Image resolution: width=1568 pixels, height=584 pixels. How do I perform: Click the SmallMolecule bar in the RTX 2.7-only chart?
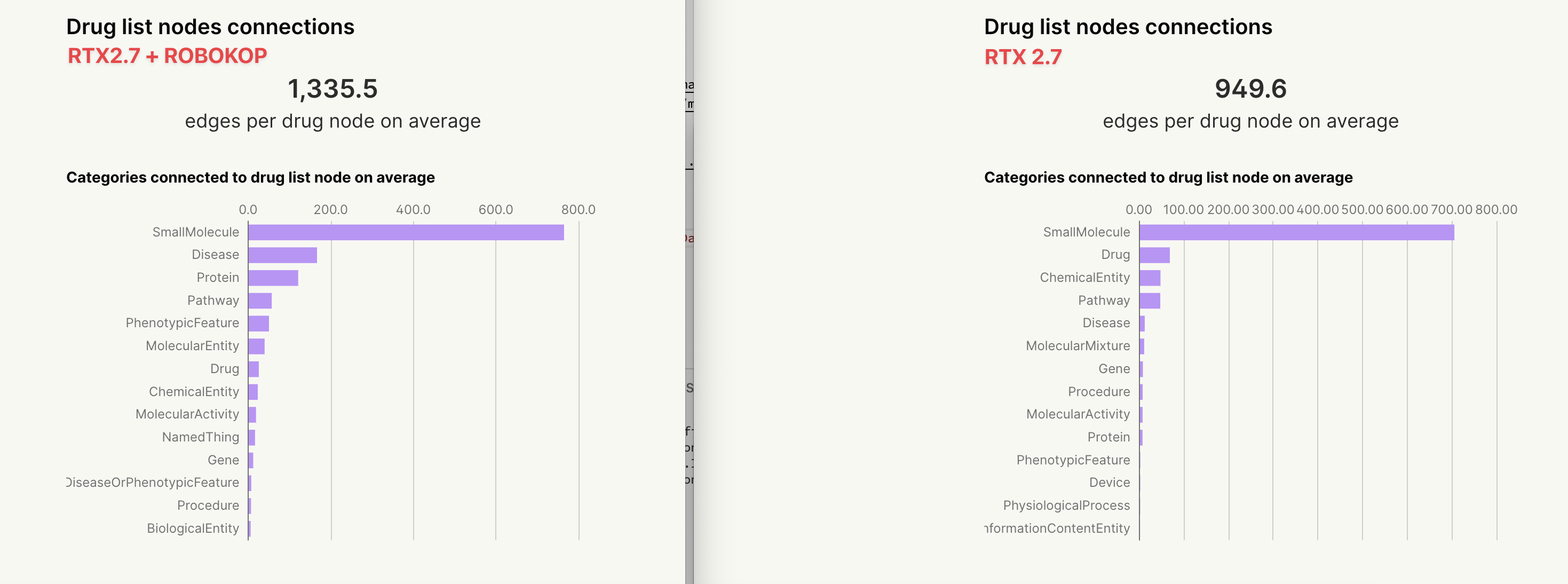pos(1296,232)
